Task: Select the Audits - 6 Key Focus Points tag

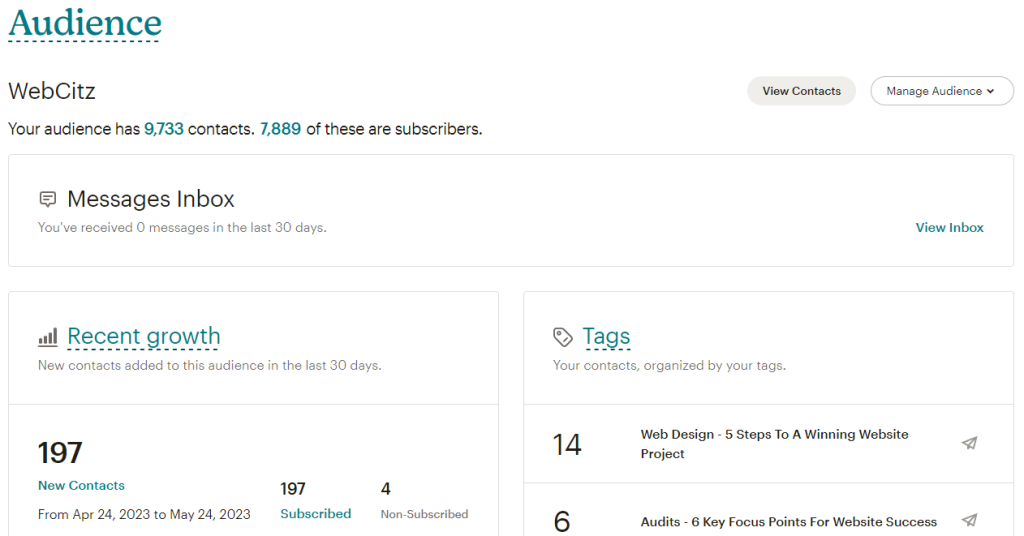Action: [788, 522]
